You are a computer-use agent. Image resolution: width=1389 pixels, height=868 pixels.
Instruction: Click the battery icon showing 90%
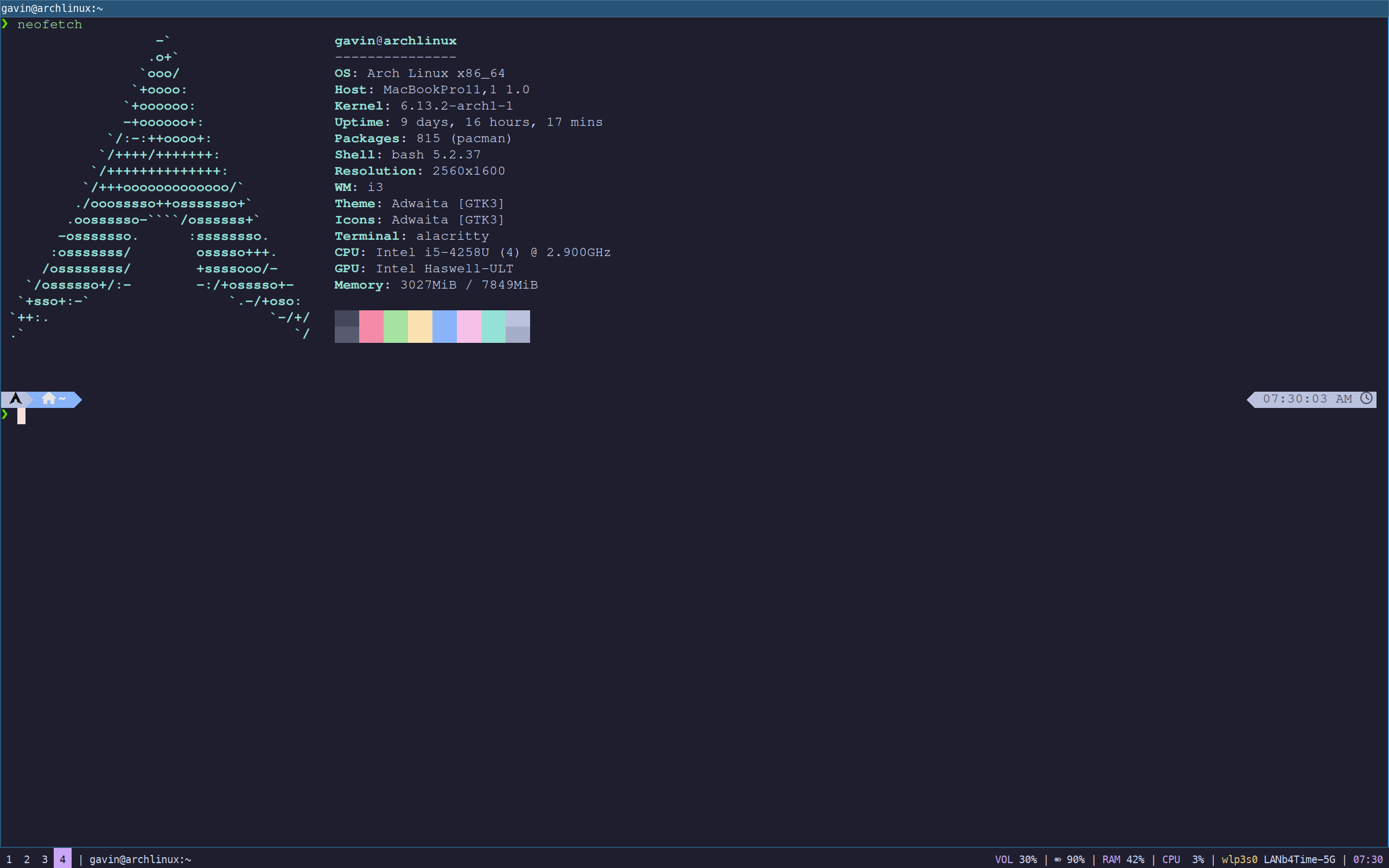pyautogui.click(x=1058, y=859)
